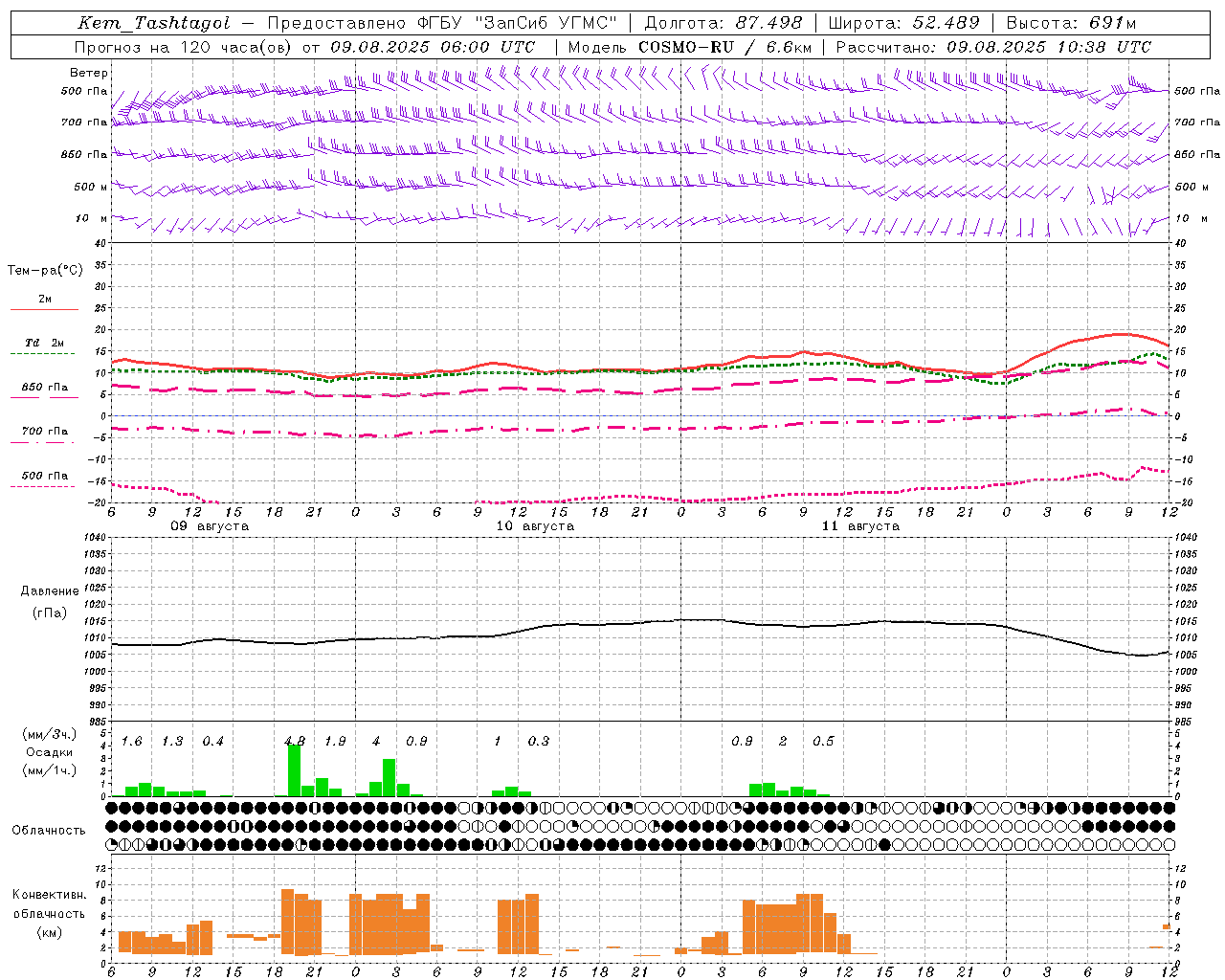Click the 0.4 precipitation total
Viewport: 1225px width, 980px height.
(212, 742)
